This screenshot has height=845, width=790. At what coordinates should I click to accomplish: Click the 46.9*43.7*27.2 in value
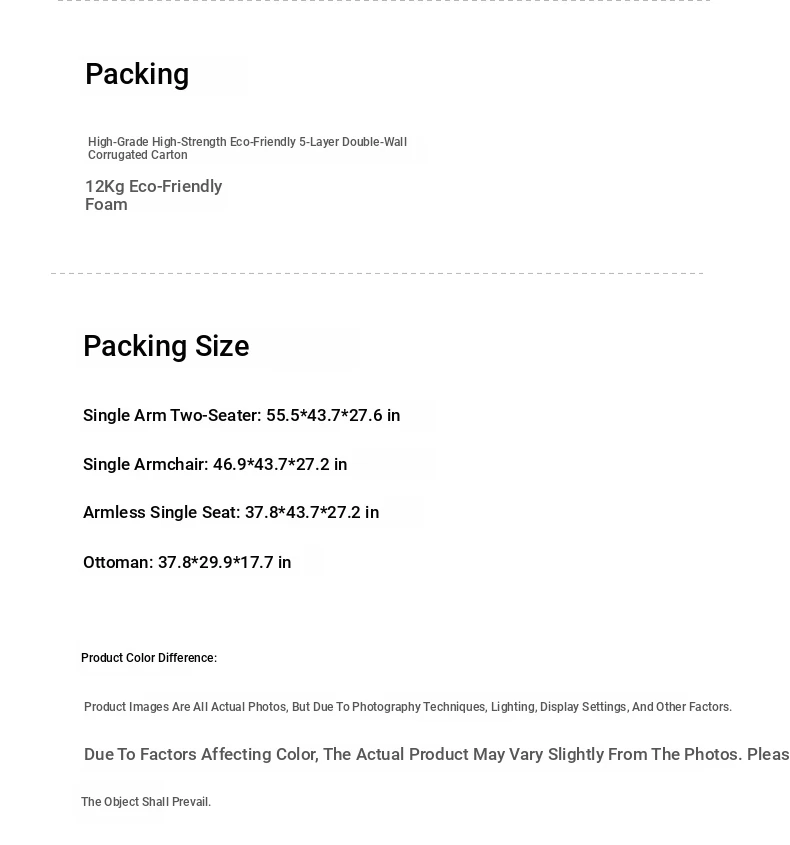pyautogui.click(x=280, y=465)
